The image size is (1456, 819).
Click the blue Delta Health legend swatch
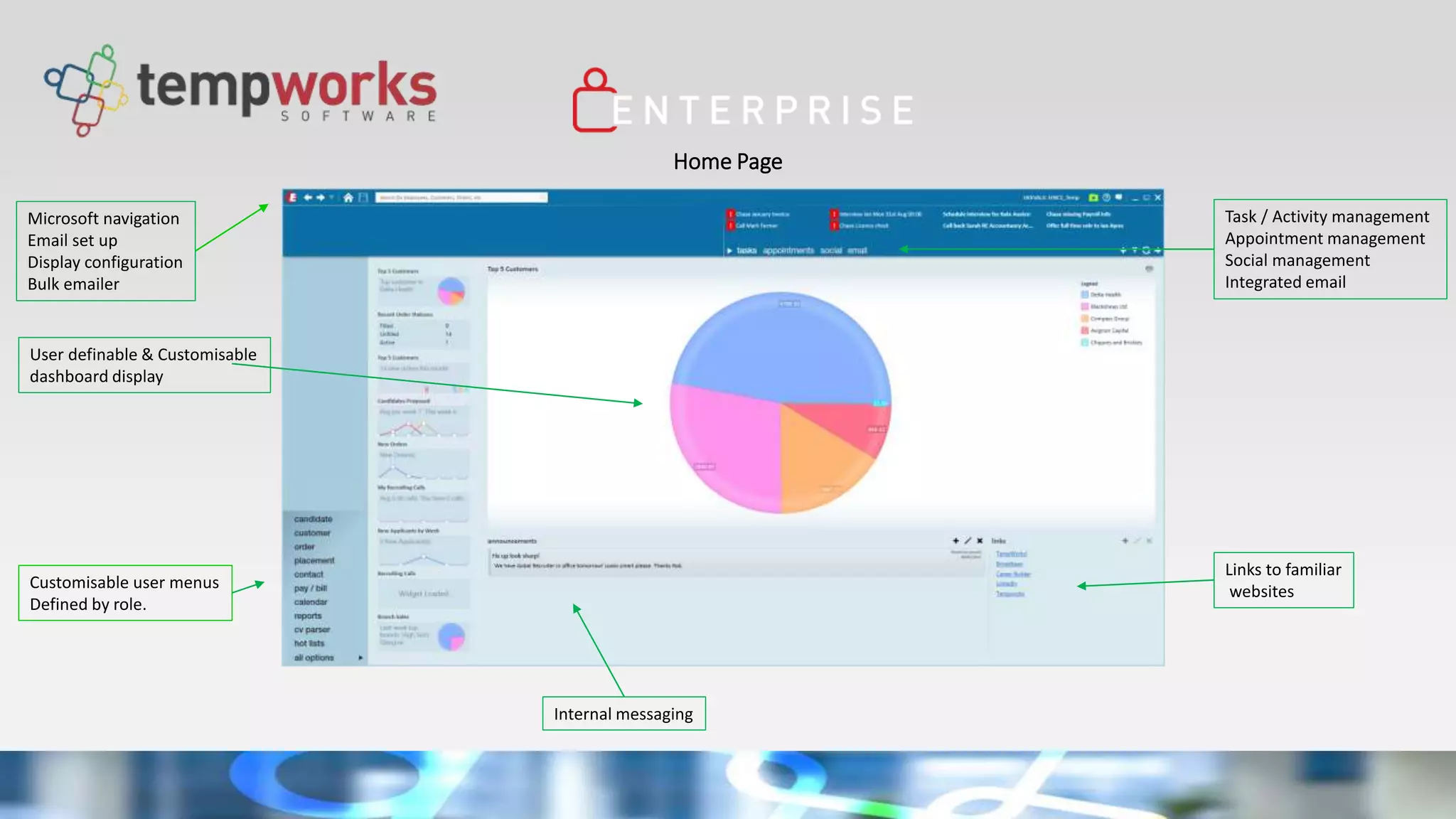click(x=1085, y=294)
